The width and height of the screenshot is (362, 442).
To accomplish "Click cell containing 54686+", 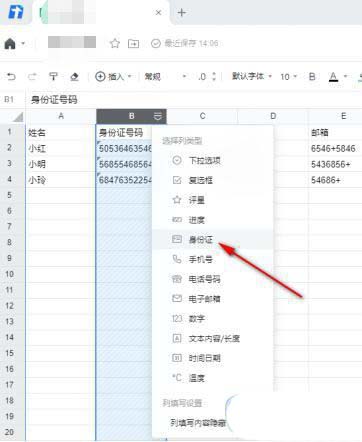I will [335, 180].
